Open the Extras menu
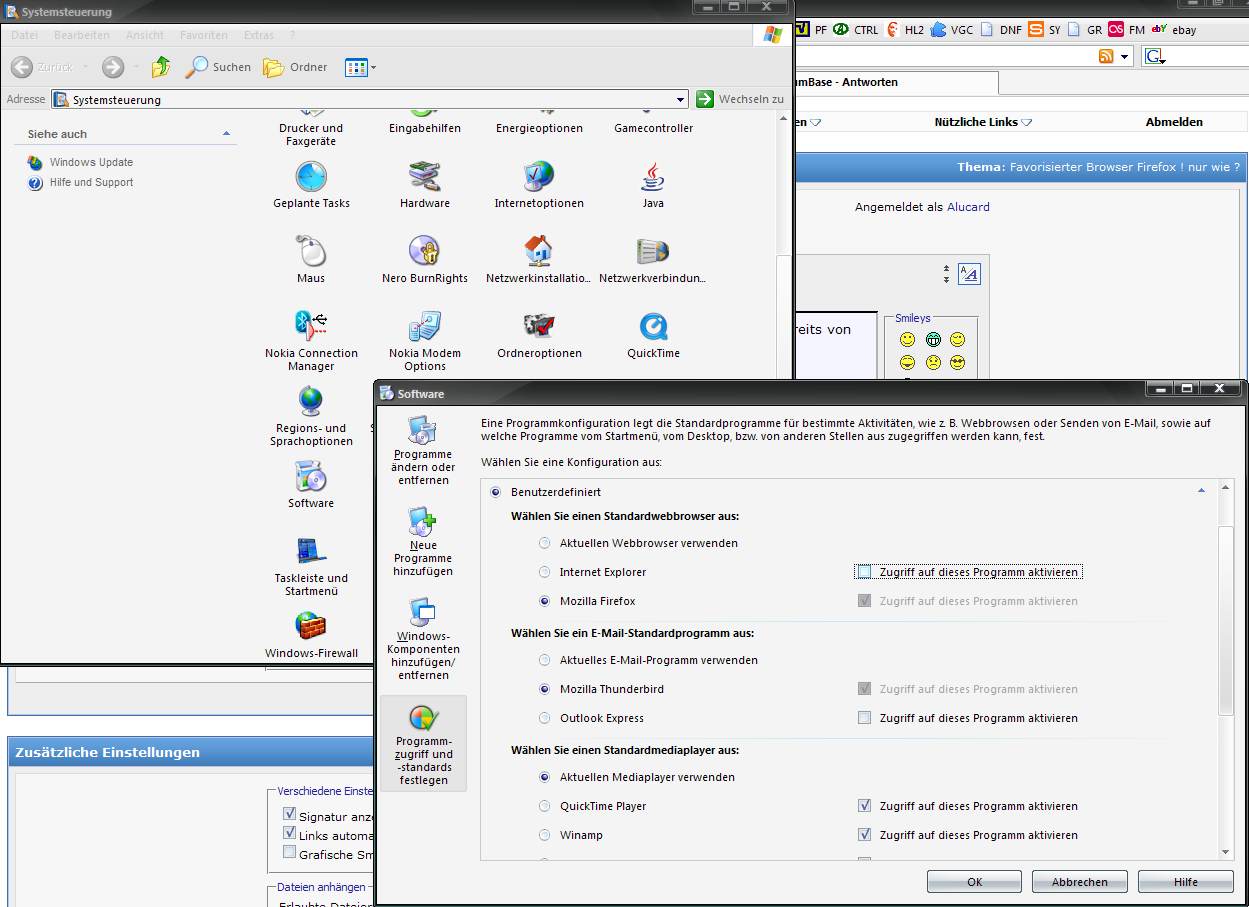 (x=259, y=35)
